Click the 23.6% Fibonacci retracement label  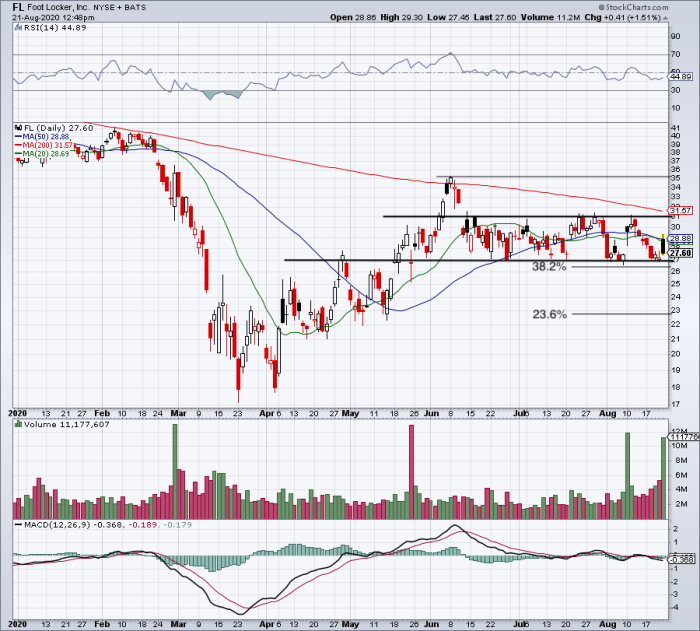tap(550, 314)
